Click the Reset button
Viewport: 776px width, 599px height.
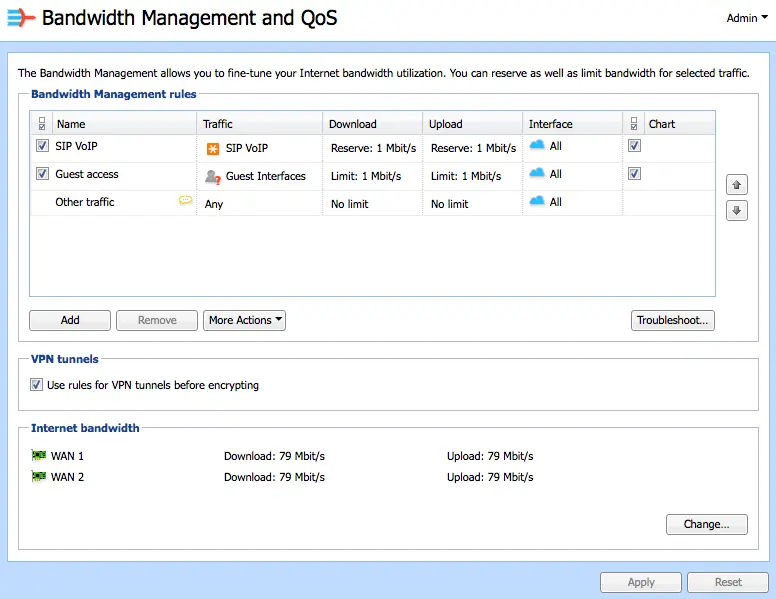point(728,582)
